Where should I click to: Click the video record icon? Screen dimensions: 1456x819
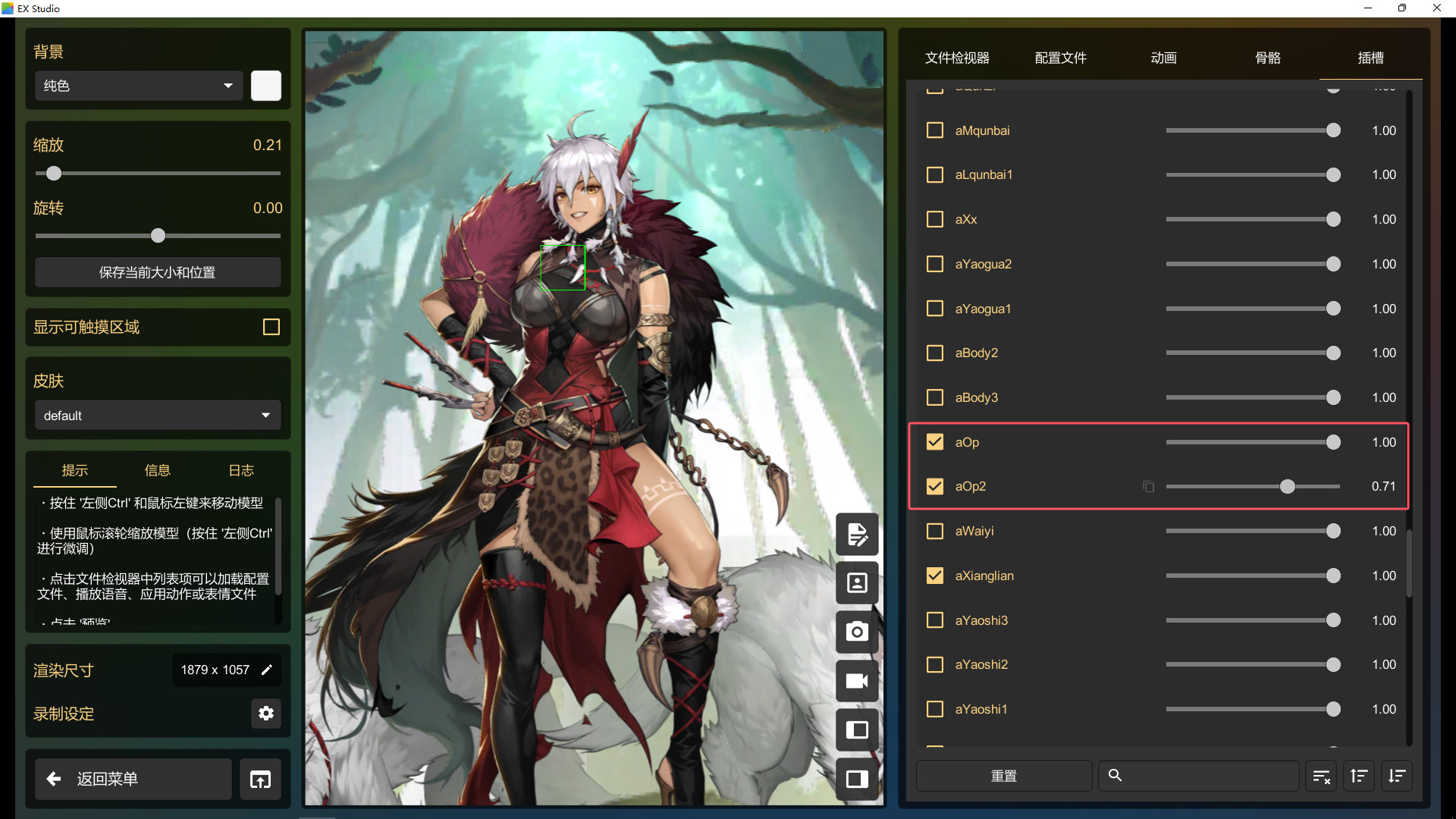pyautogui.click(x=857, y=681)
